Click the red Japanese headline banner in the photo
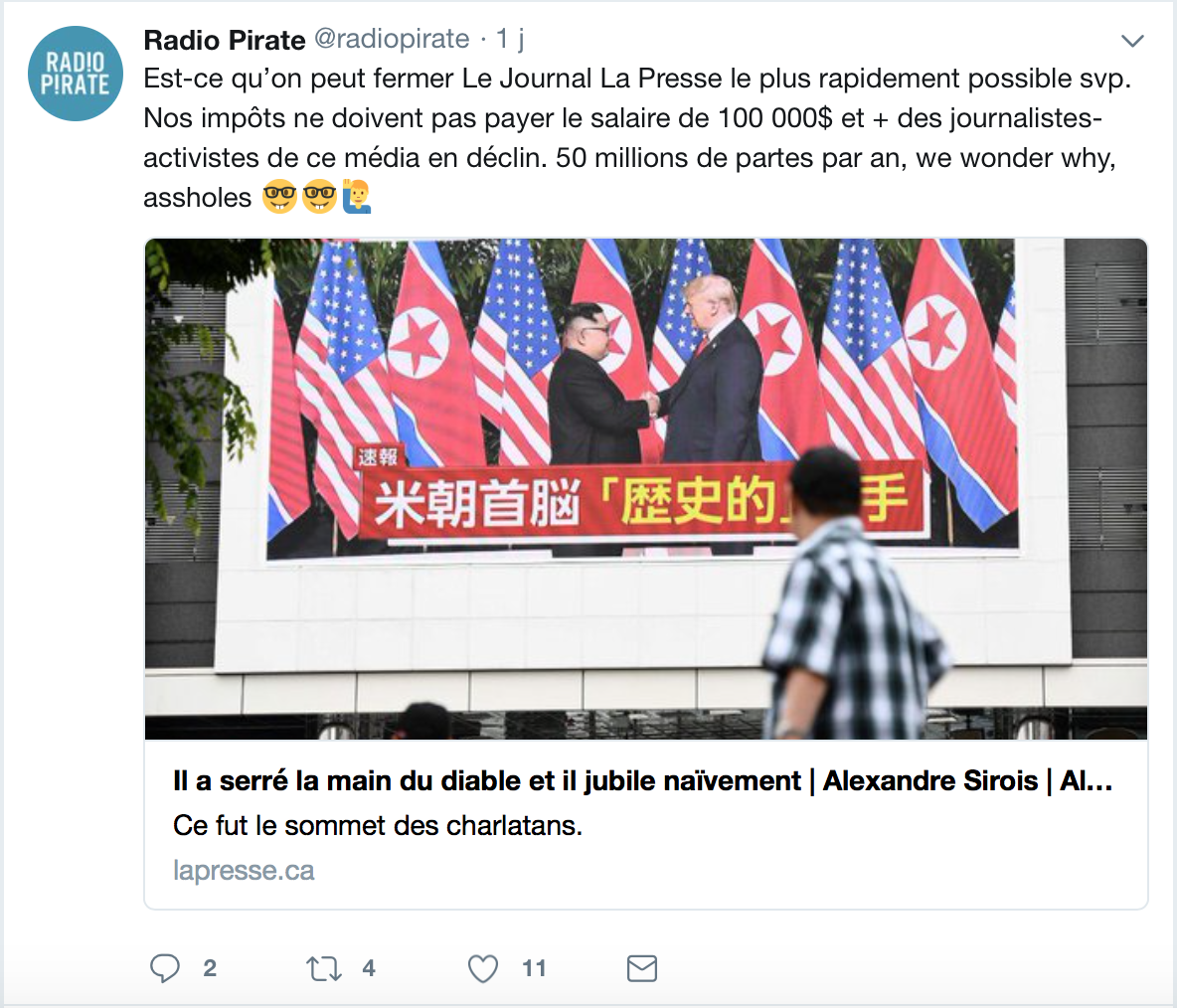The height and width of the screenshot is (1008, 1177). pos(640,501)
